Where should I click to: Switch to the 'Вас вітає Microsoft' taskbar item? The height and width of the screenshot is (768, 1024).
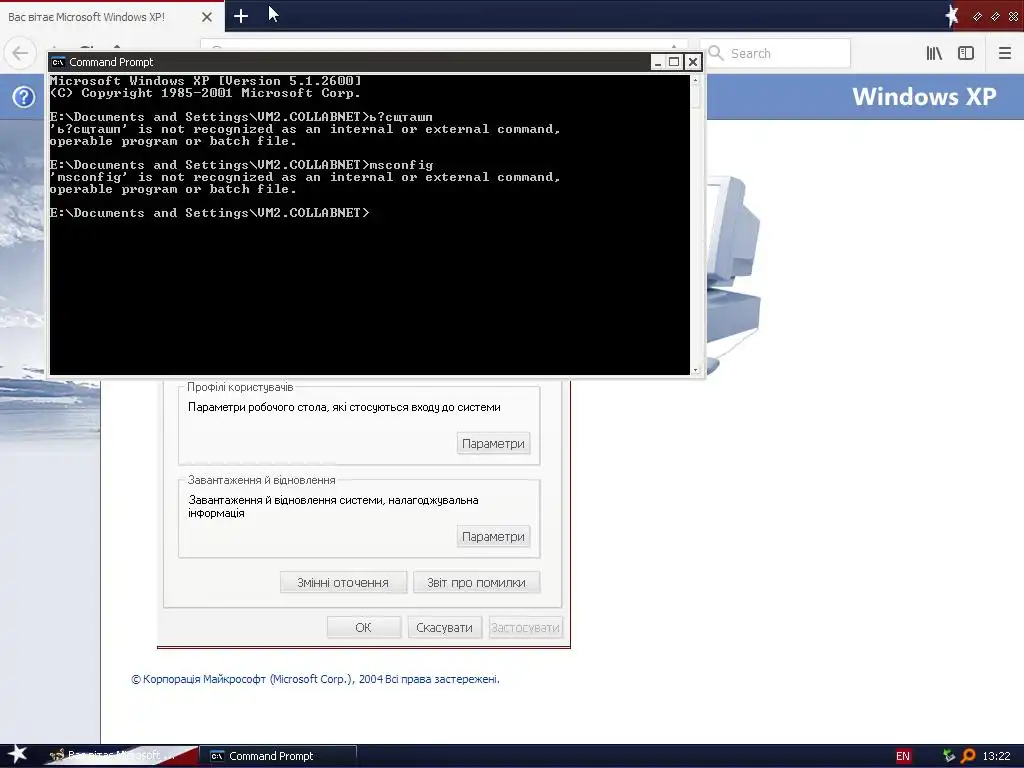click(x=121, y=756)
